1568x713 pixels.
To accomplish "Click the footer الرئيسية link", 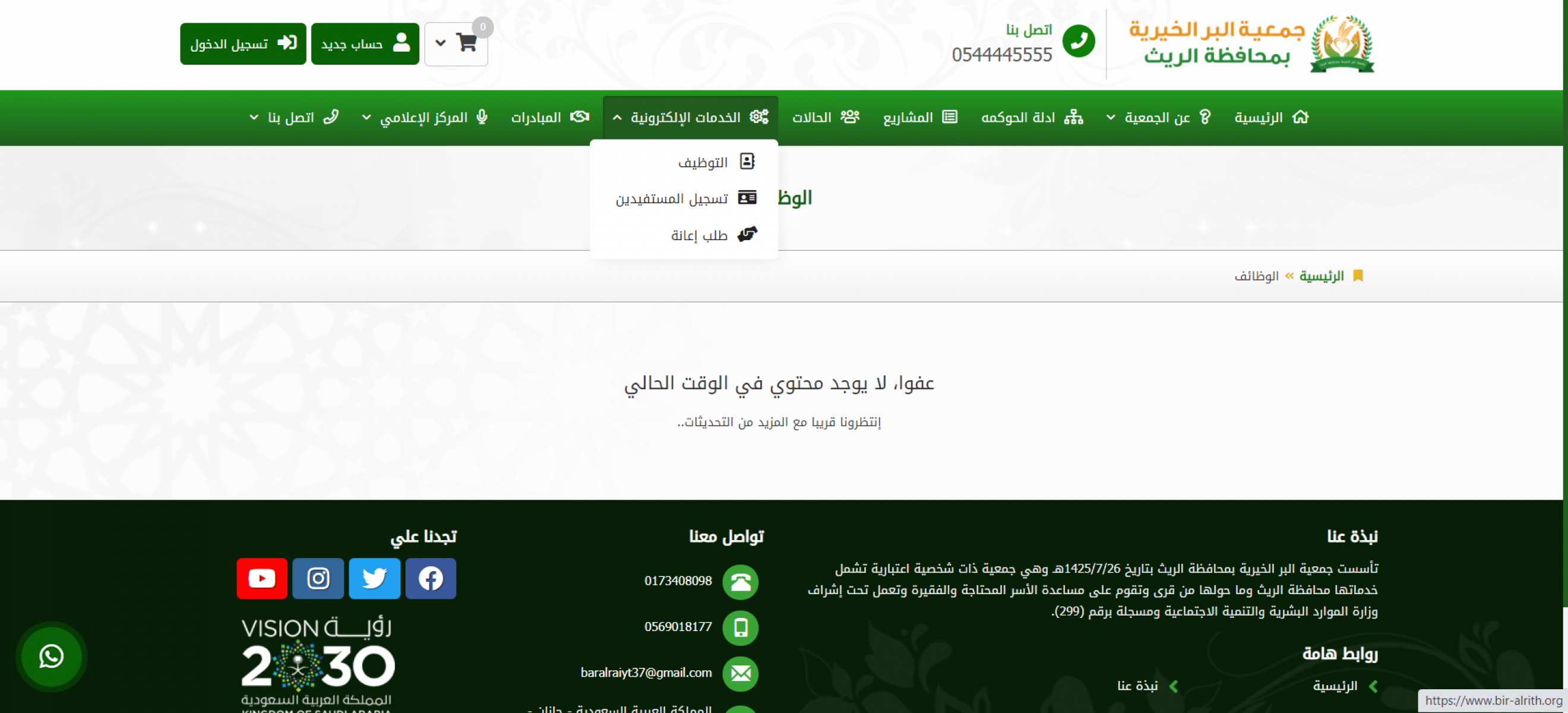I will pyautogui.click(x=1335, y=686).
